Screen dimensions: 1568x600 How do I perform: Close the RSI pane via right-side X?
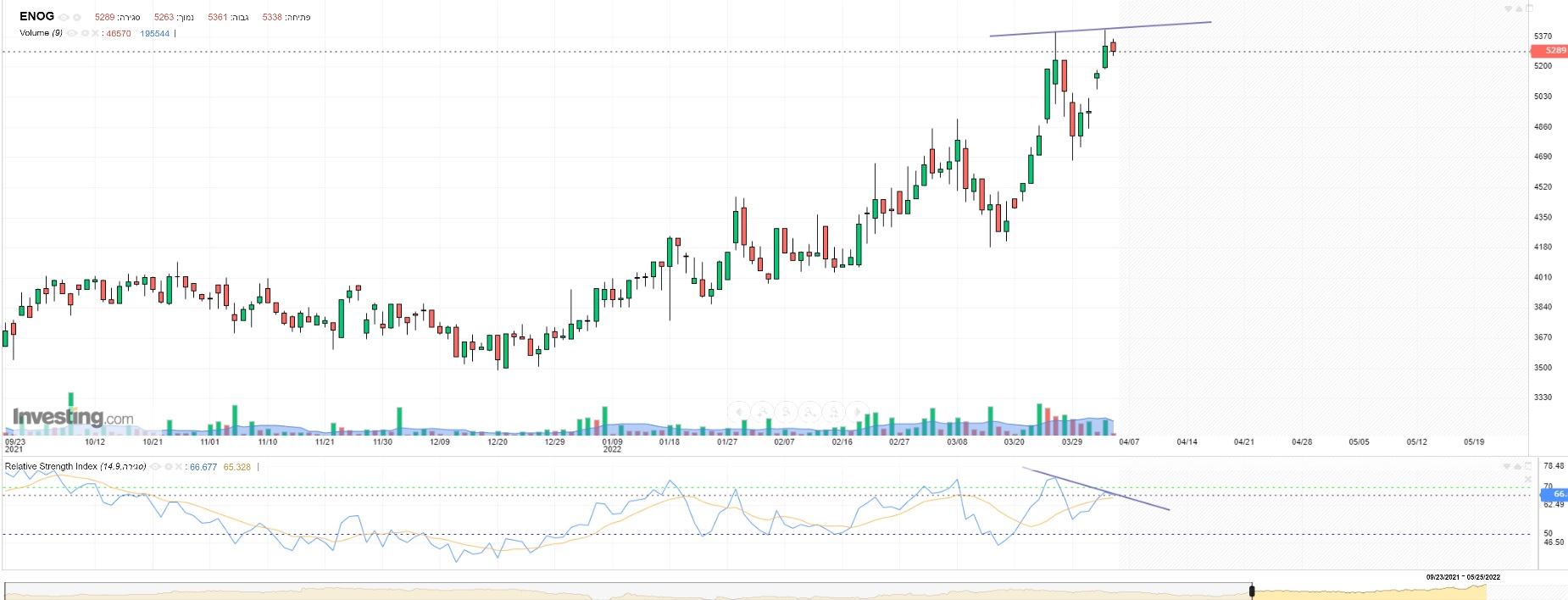coord(1528,479)
